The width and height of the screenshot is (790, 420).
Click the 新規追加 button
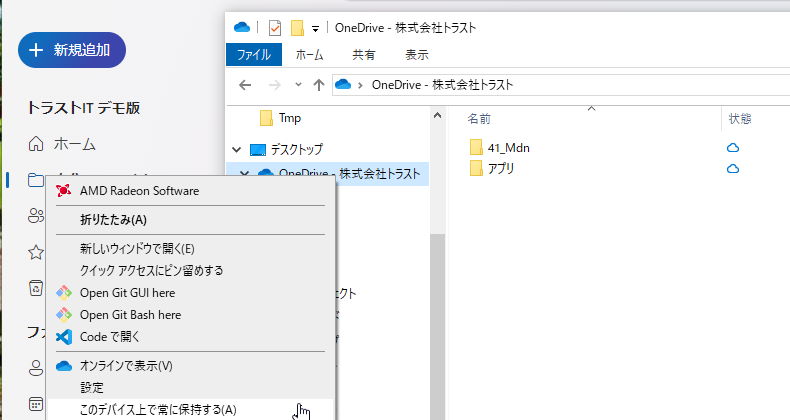[x=72, y=49]
